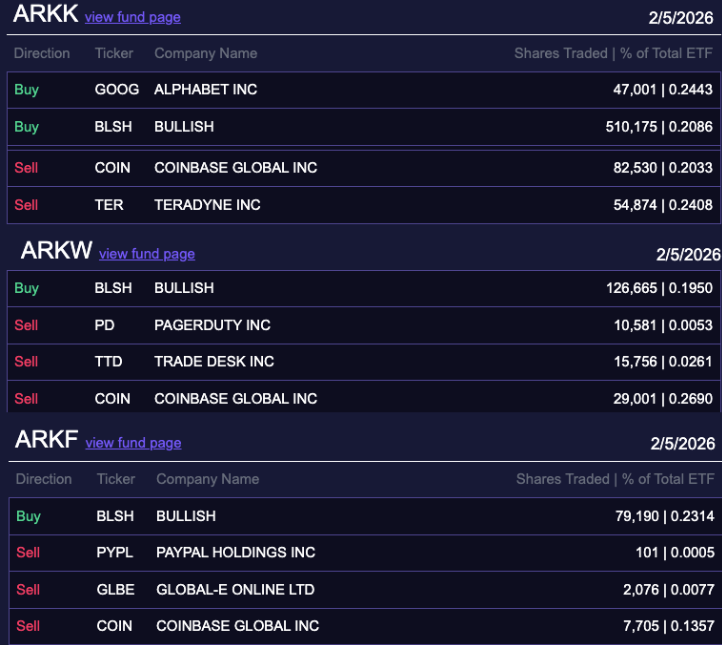
Task: Click the GLBE ticker symbol
Action: click(x=115, y=590)
